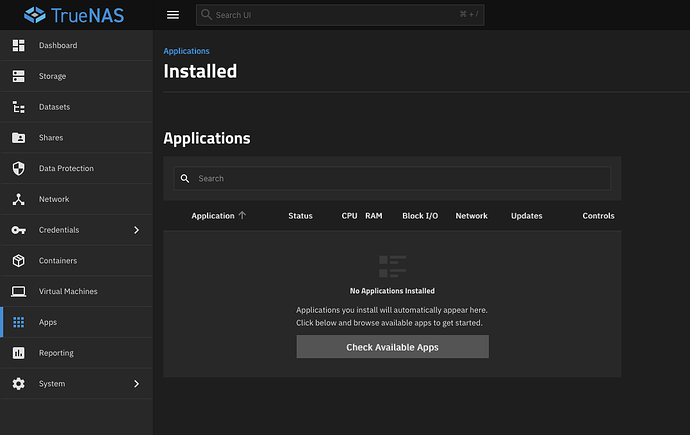Select the Containers cube icon
Screen dimensions: 690x435
coord(18,261)
